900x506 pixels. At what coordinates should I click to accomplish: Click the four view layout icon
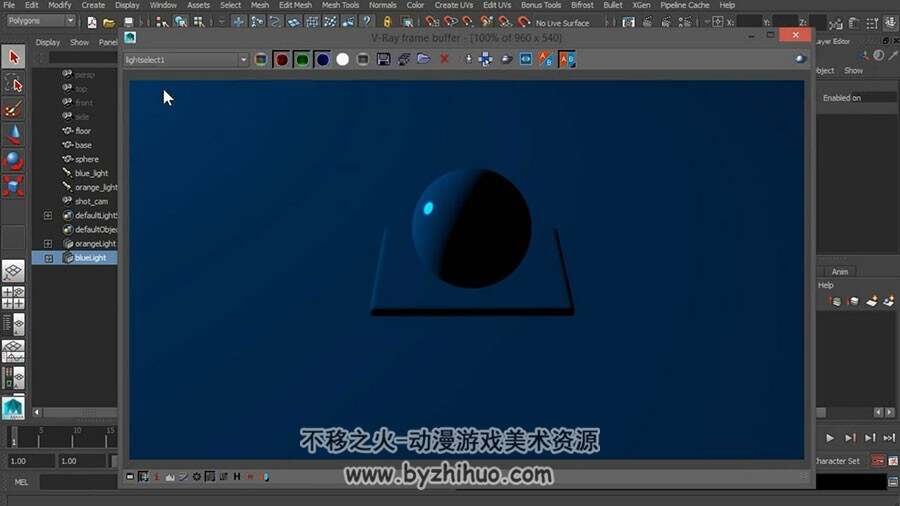tap(13, 298)
